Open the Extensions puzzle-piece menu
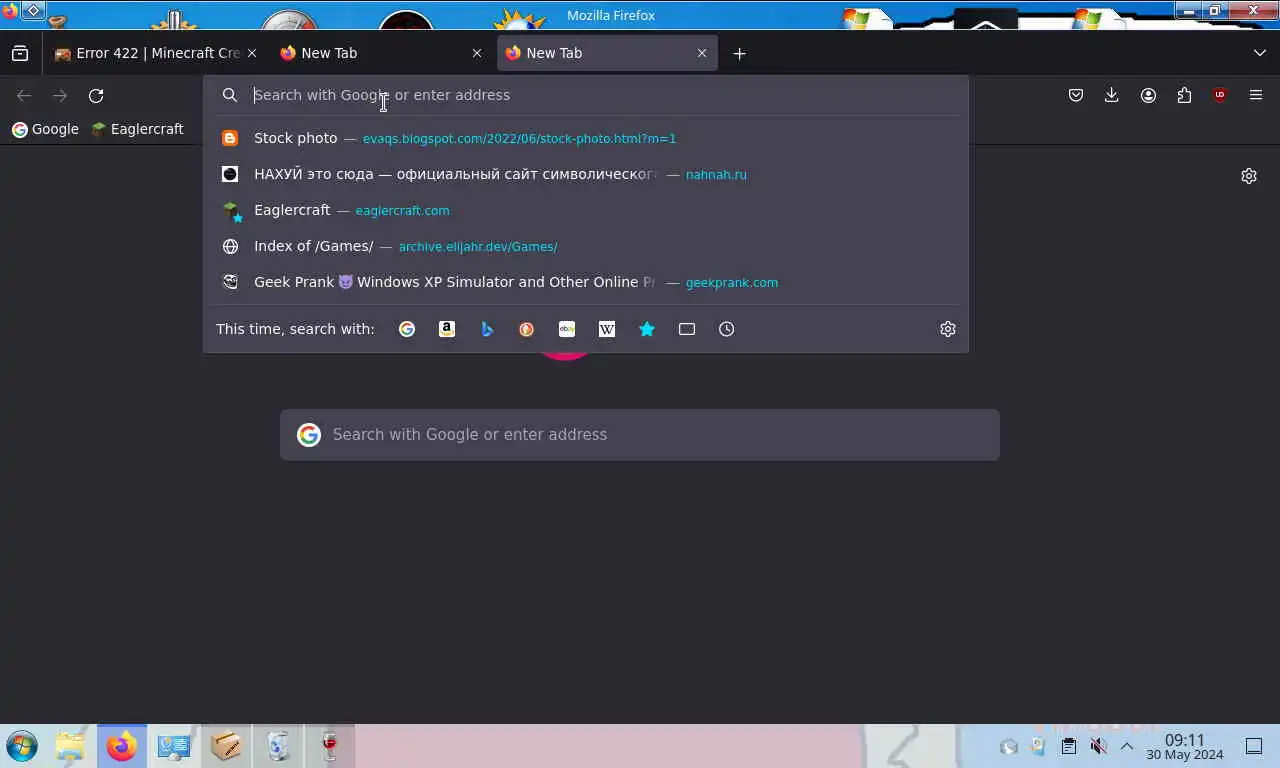This screenshot has height=768, width=1280. 1184,95
